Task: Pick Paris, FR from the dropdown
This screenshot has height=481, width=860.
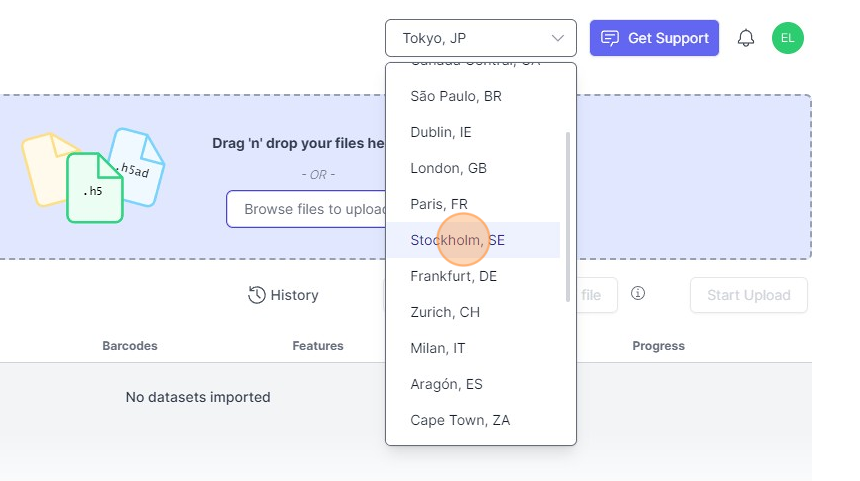Action: (x=439, y=204)
